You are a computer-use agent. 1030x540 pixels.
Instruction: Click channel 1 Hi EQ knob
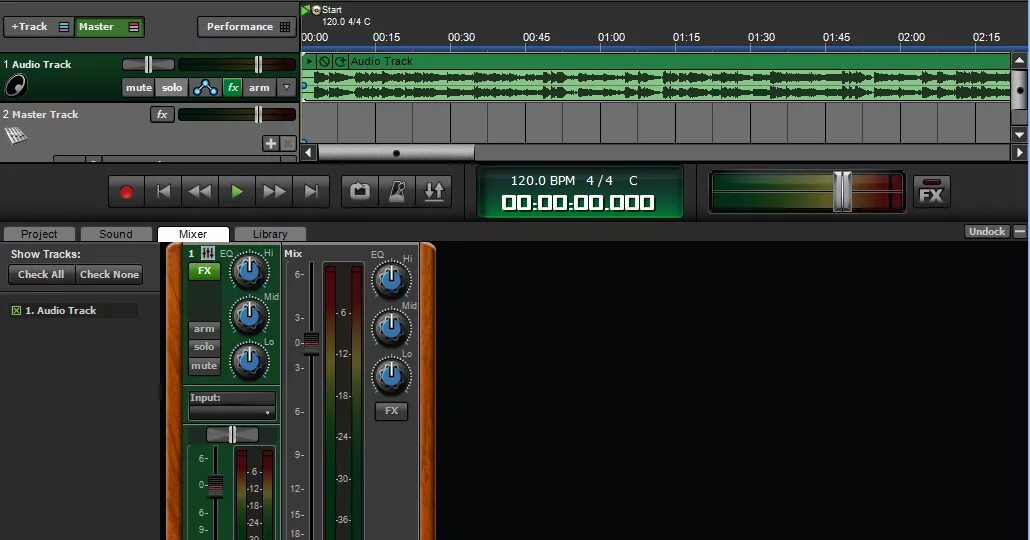pyautogui.click(x=249, y=271)
